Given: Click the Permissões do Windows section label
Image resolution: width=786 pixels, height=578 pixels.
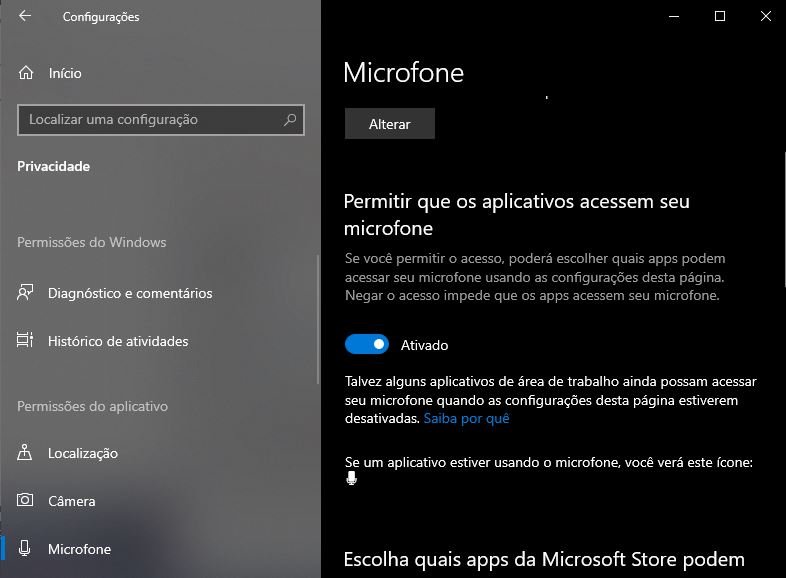Looking at the screenshot, I should click(x=92, y=242).
